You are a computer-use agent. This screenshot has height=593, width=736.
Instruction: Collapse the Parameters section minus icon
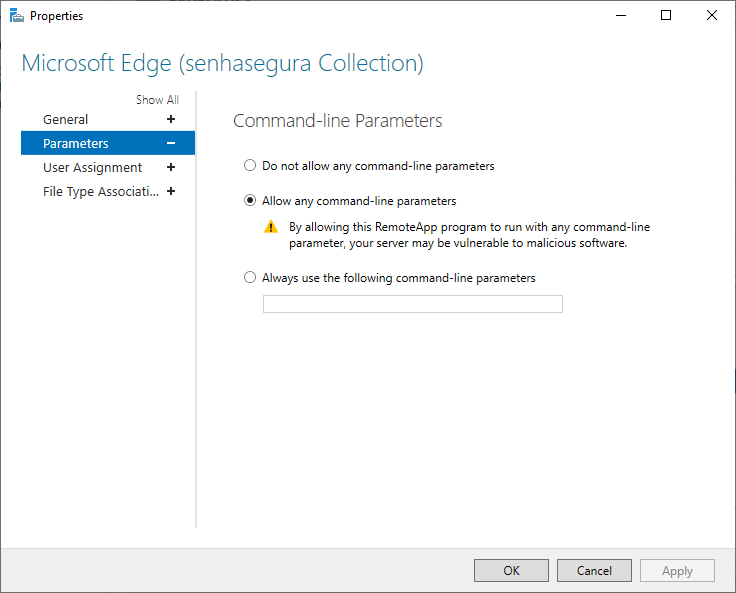(x=171, y=143)
